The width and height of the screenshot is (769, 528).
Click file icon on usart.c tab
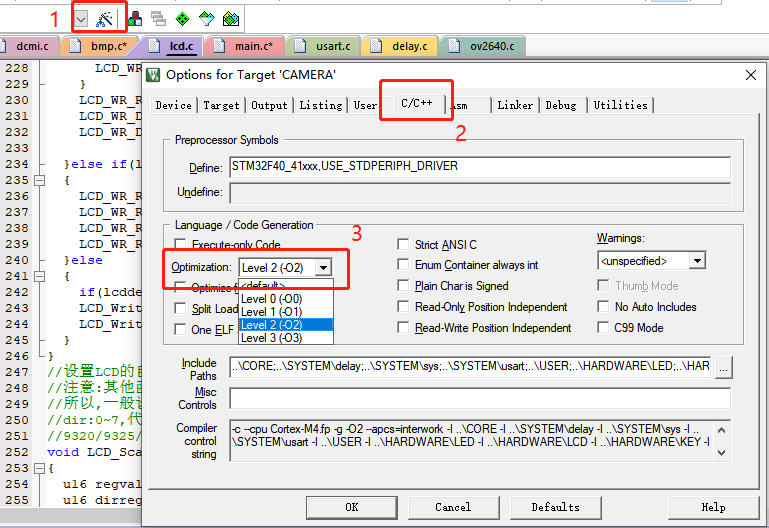tap(300, 46)
